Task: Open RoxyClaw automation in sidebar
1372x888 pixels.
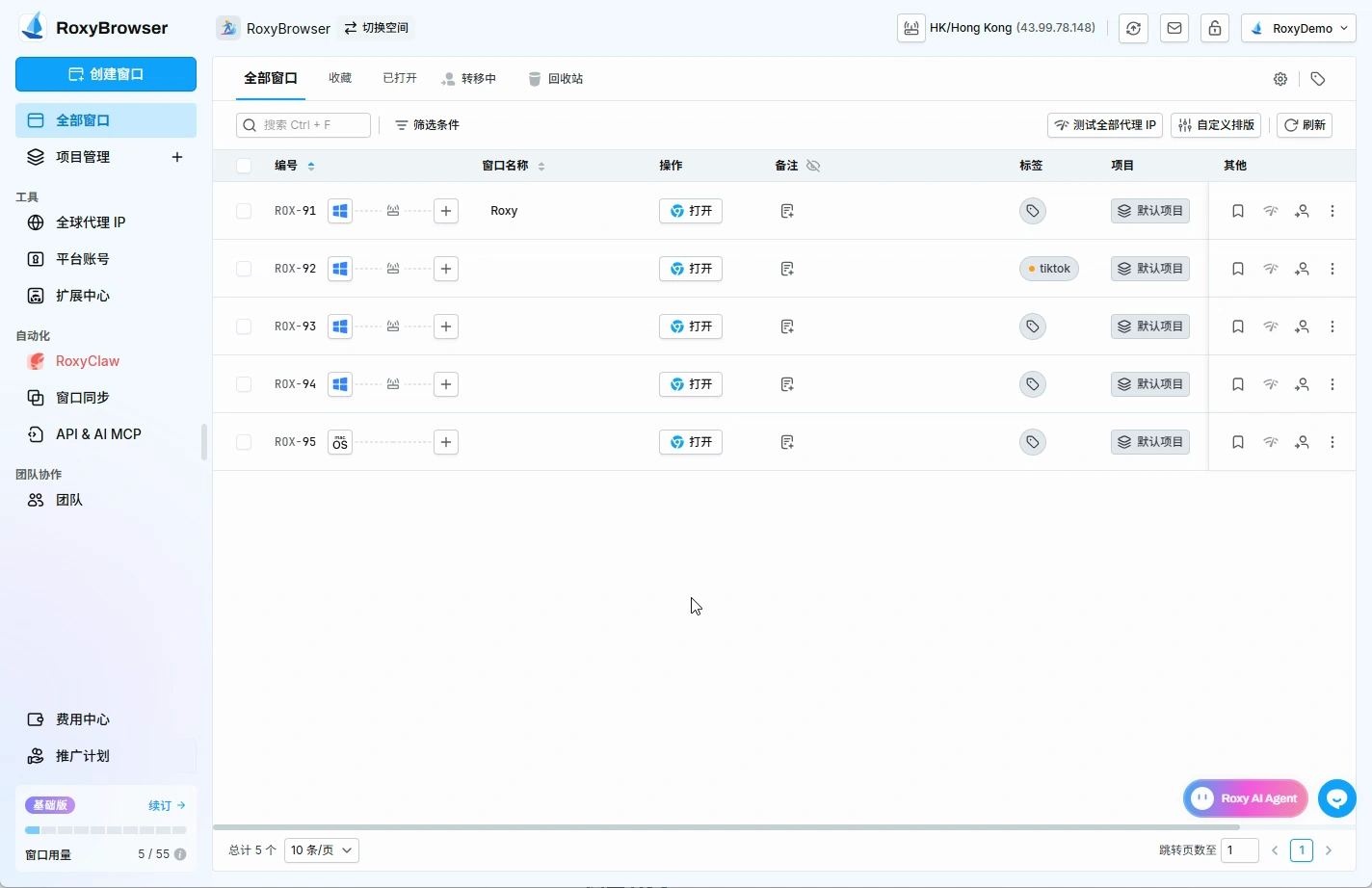Action: click(x=106, y=361)
